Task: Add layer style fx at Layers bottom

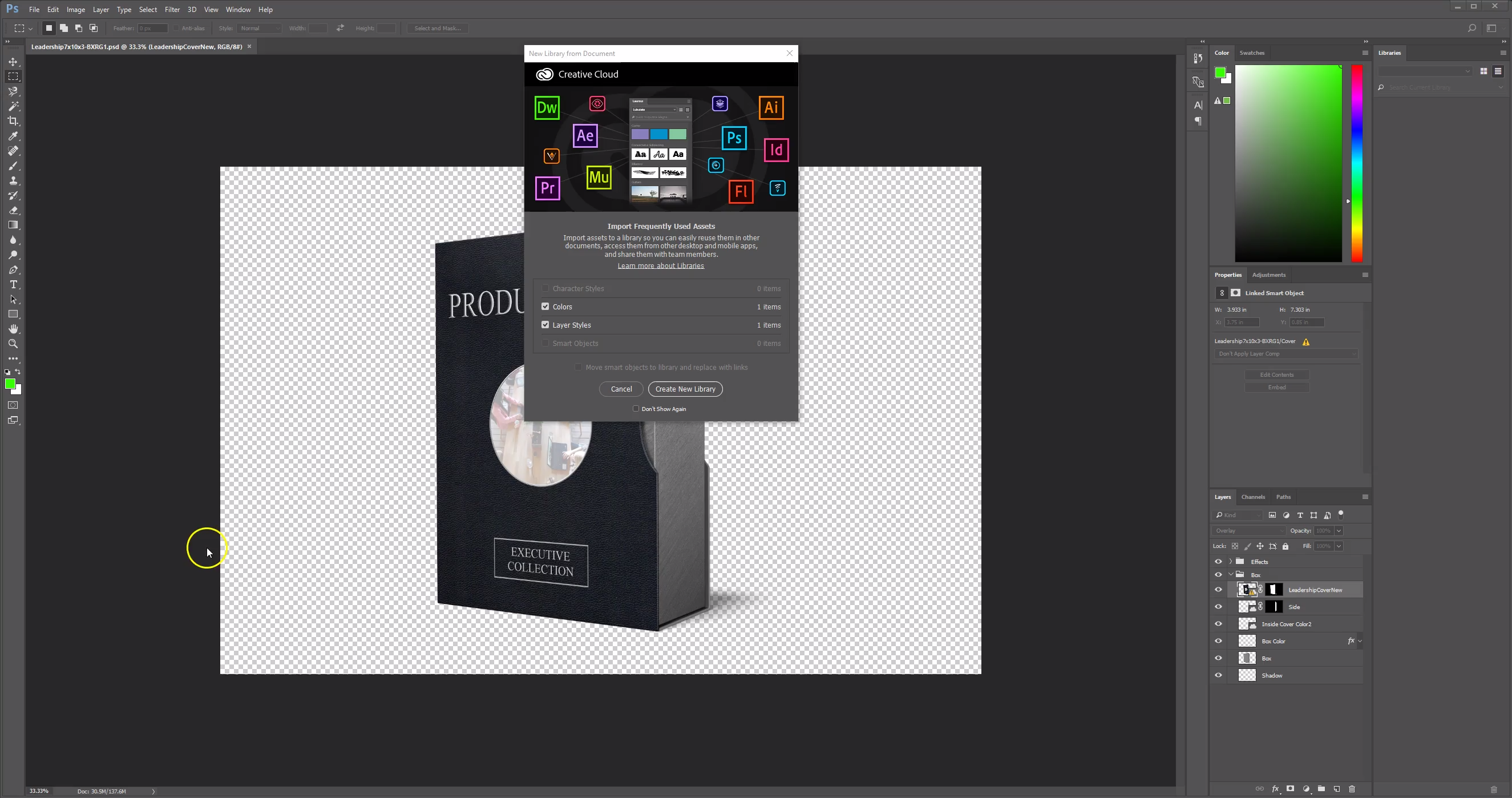Action: (x=1275, y=789)
